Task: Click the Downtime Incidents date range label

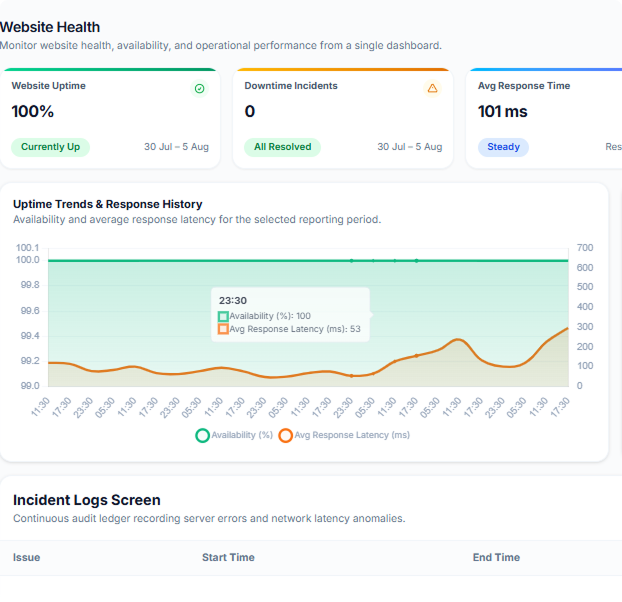Action: click(x=410, y=147)
